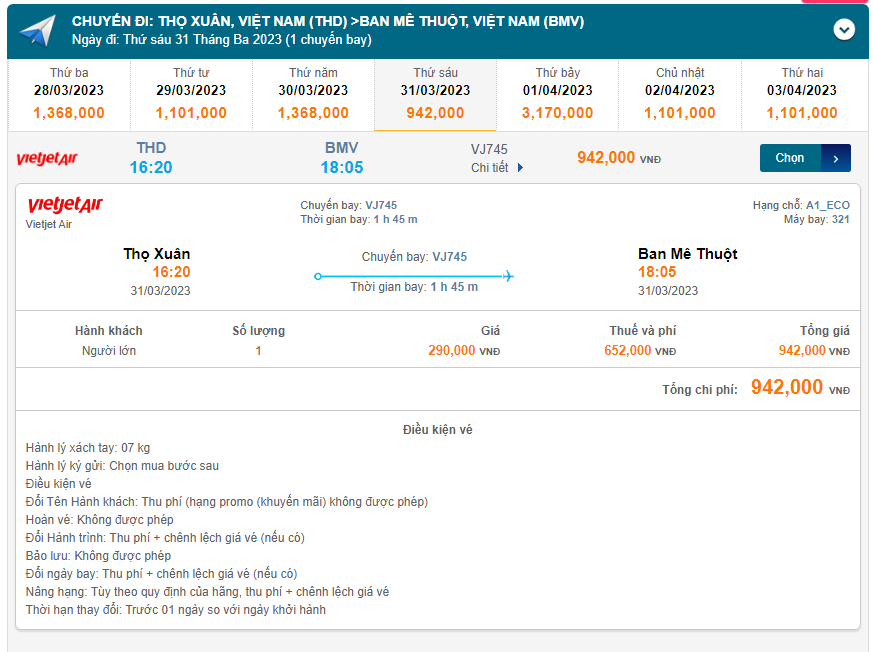873x652 pixels.
Task: Click the Vietjet Air logo in details panel
Action: (x=65, y=206)
